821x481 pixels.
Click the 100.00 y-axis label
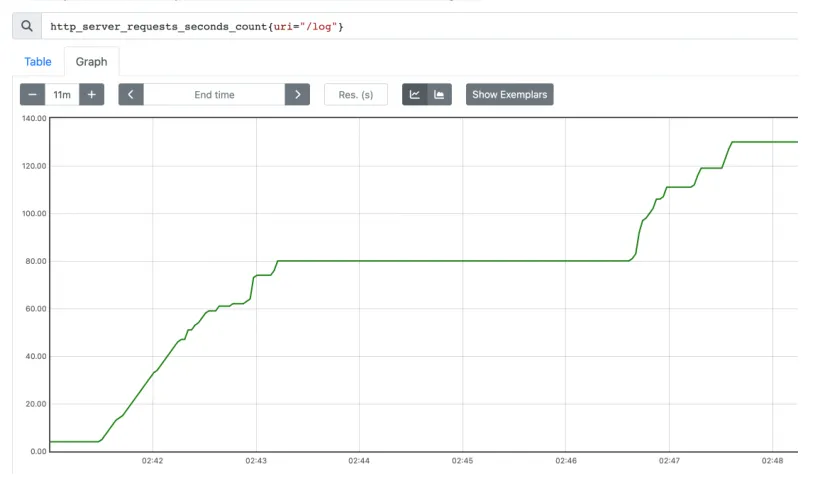click(34, 214)
